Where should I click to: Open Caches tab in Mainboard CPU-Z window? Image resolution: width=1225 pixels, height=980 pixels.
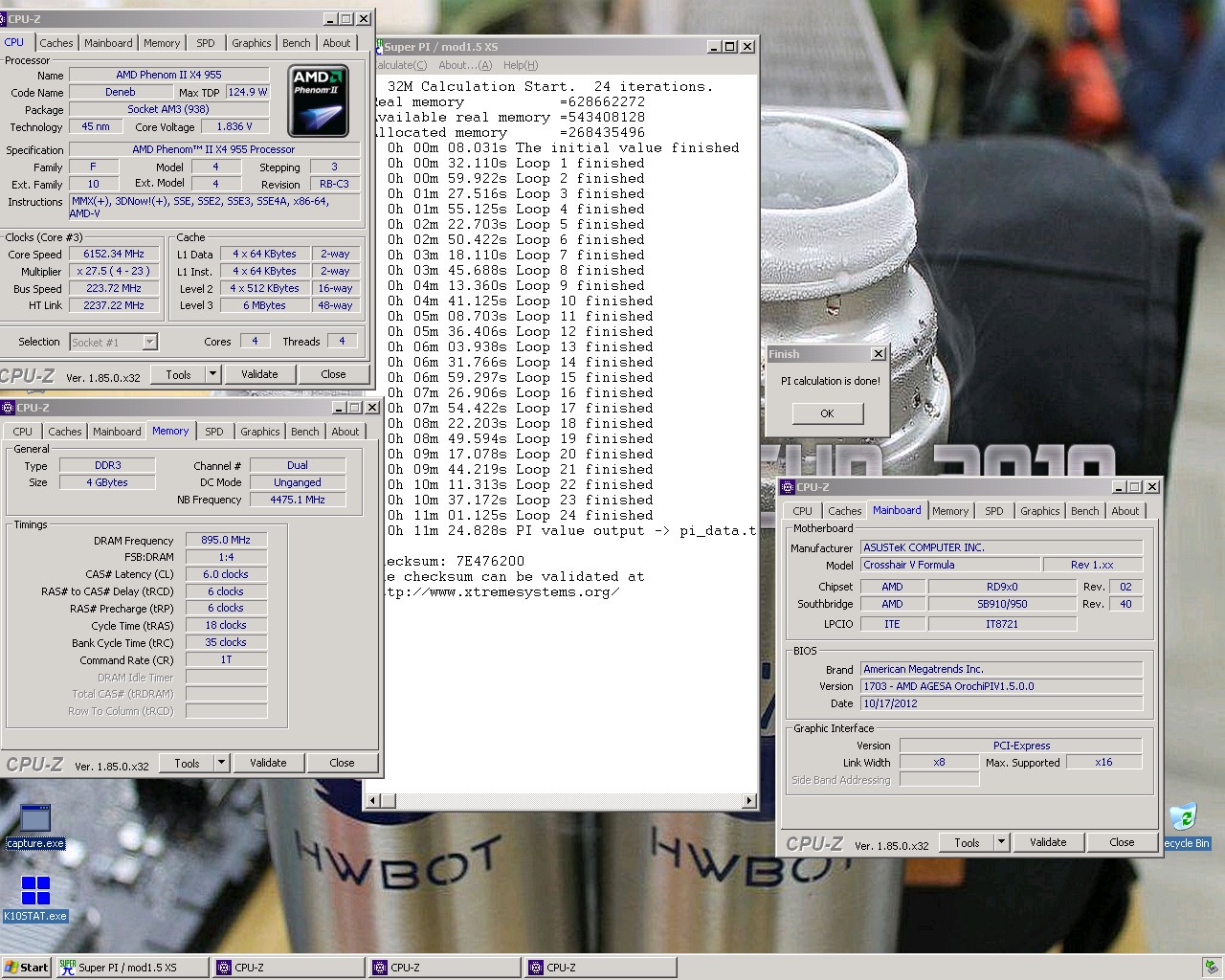844,511
